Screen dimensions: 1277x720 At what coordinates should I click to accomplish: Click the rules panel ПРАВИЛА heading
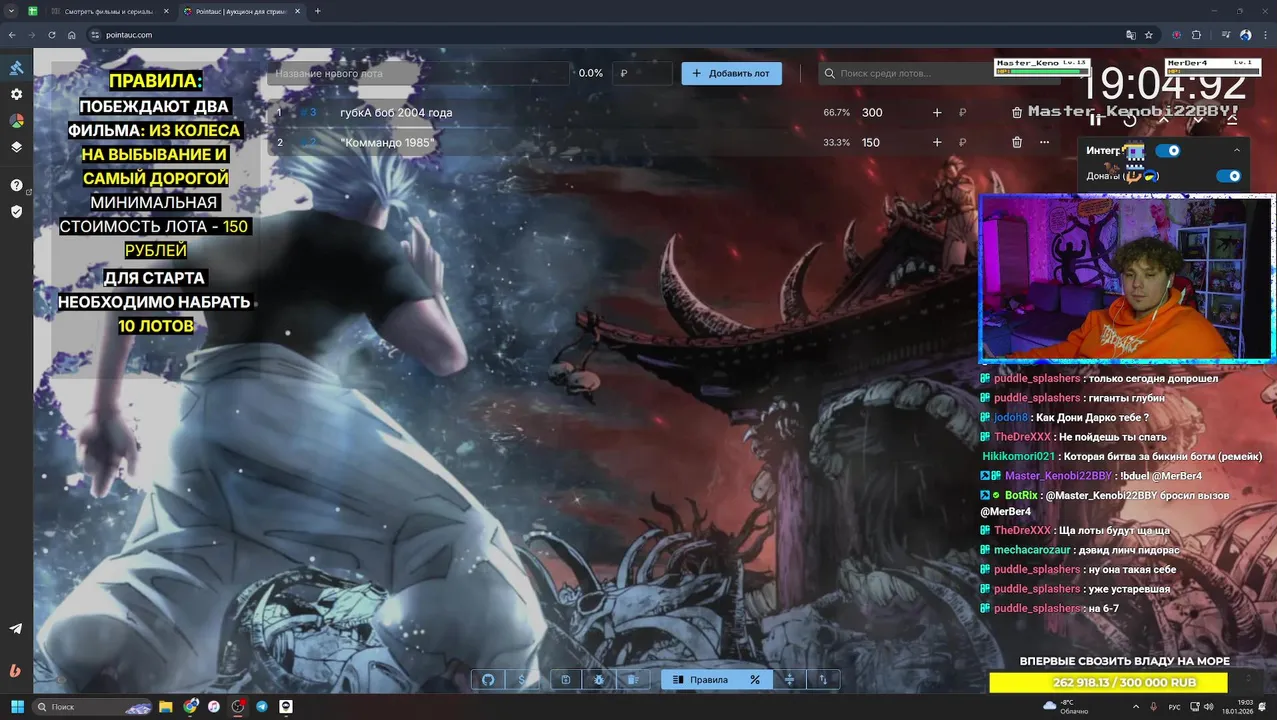click(x=155, y=81)
